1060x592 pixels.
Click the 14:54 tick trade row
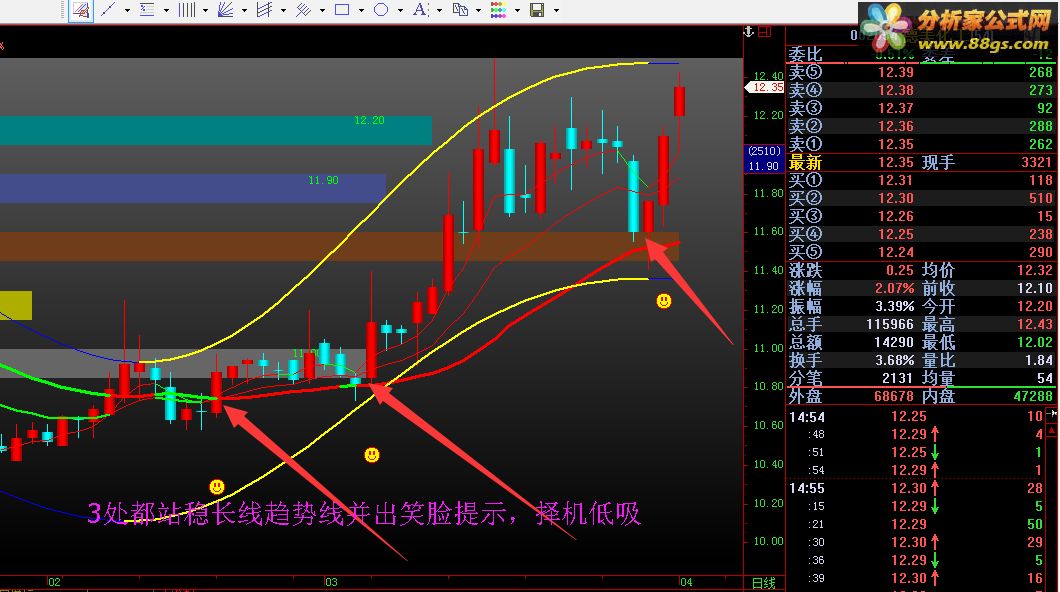tap(916, 417)
